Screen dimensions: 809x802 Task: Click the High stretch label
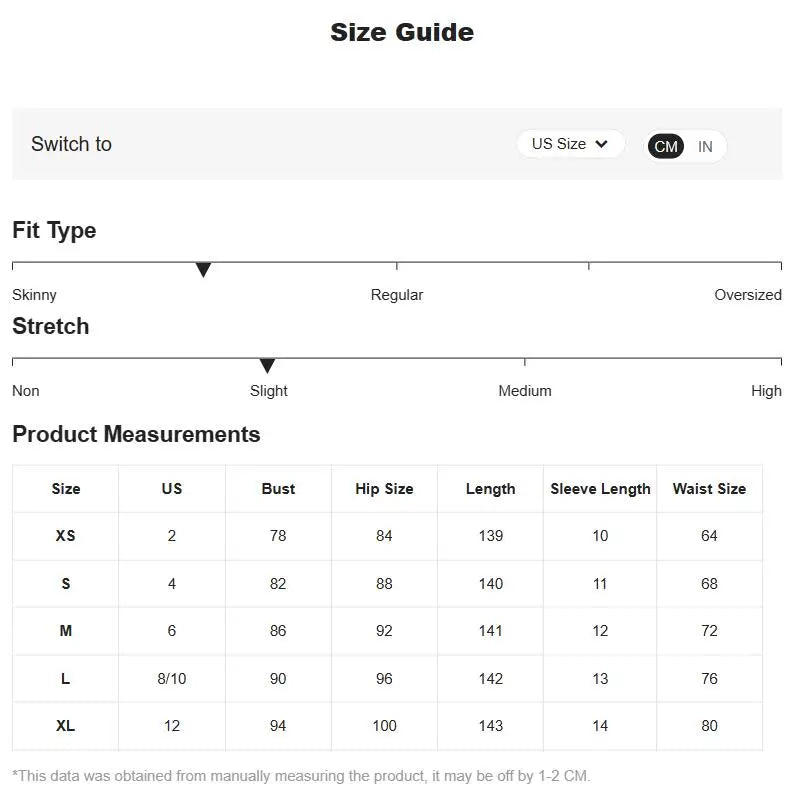point(766,391)
